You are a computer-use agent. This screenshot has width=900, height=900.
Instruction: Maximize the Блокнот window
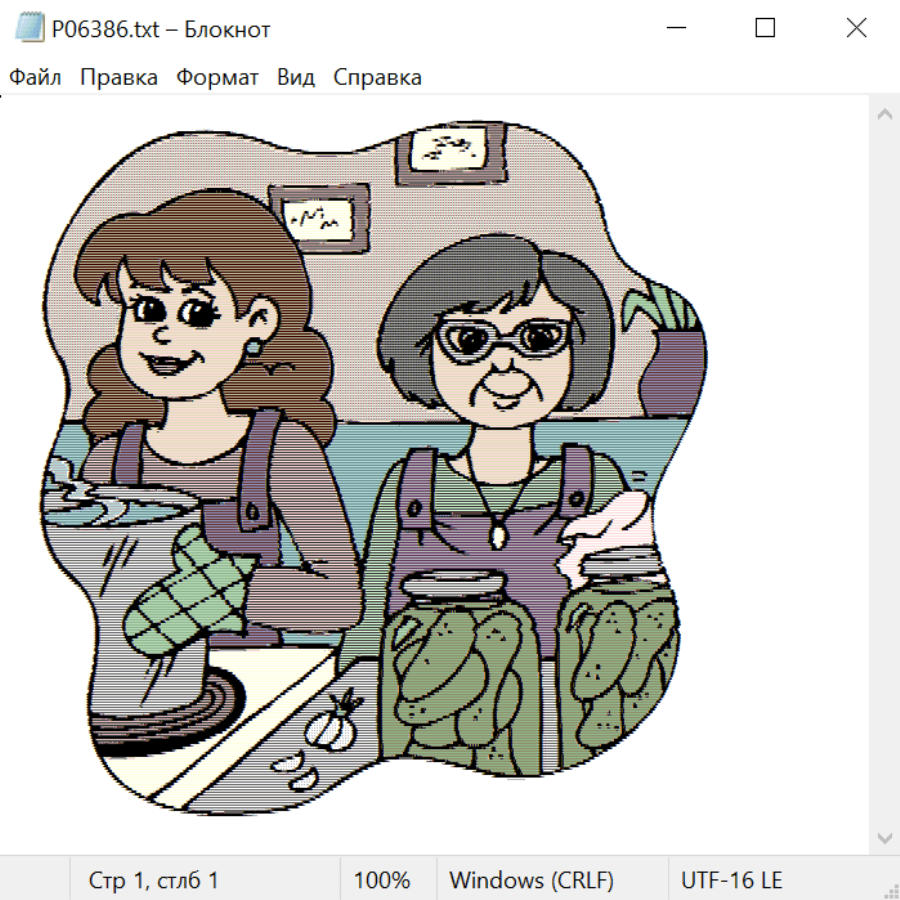point(765,28)
